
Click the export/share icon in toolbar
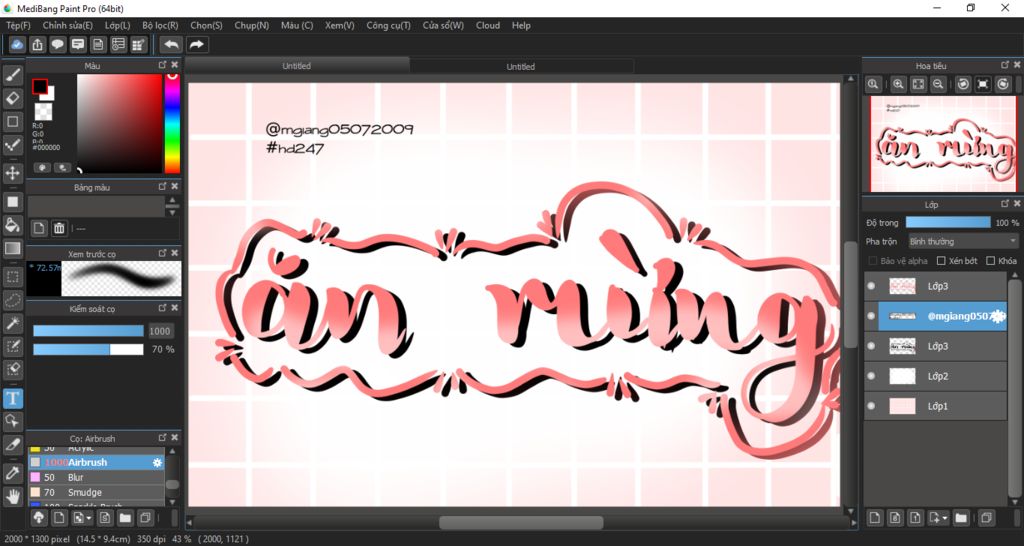tap(38, 44)
